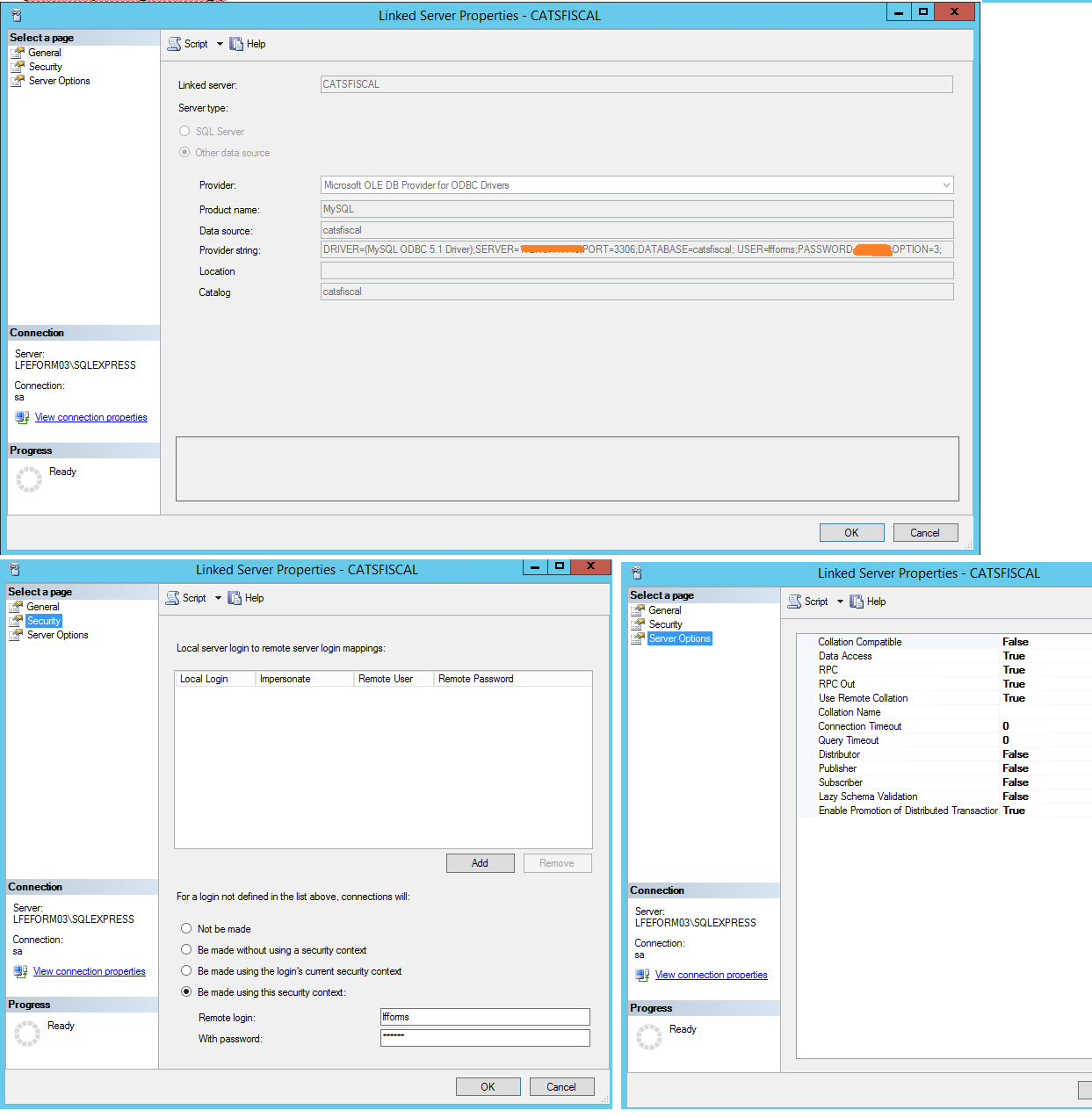Screen dimensions: 1092x1117
Task: Click Help icon in top window toolbar
Action: pyautogui.click(x=236, y=44)
